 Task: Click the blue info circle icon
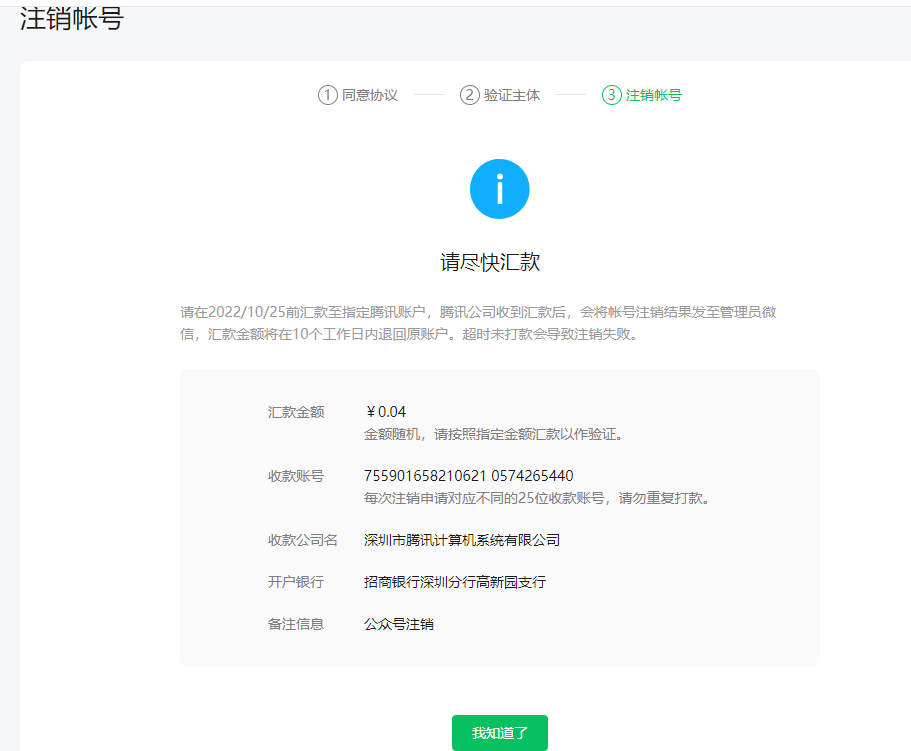pyautogui.click(x=500, y=189)
